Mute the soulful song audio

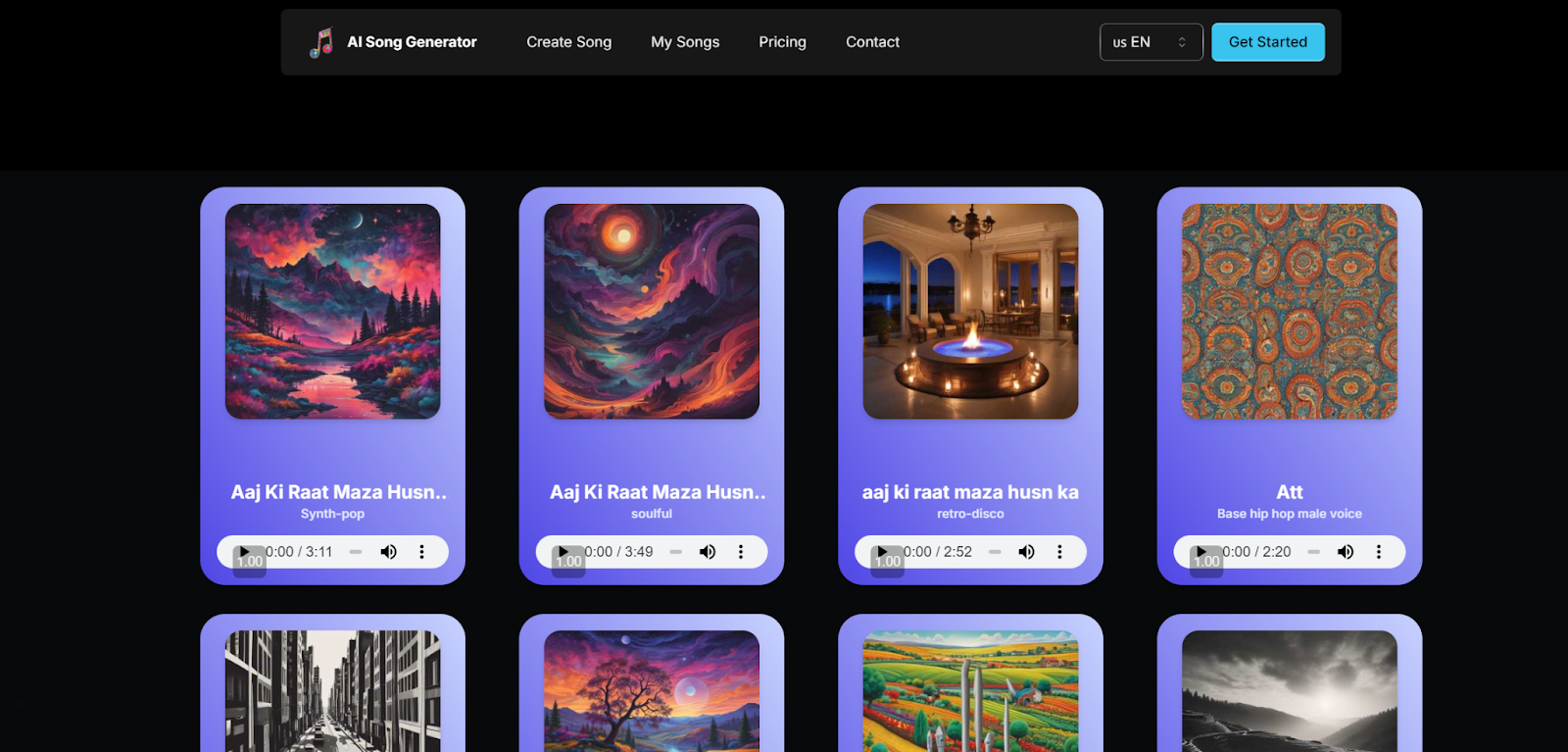(708, 552)
